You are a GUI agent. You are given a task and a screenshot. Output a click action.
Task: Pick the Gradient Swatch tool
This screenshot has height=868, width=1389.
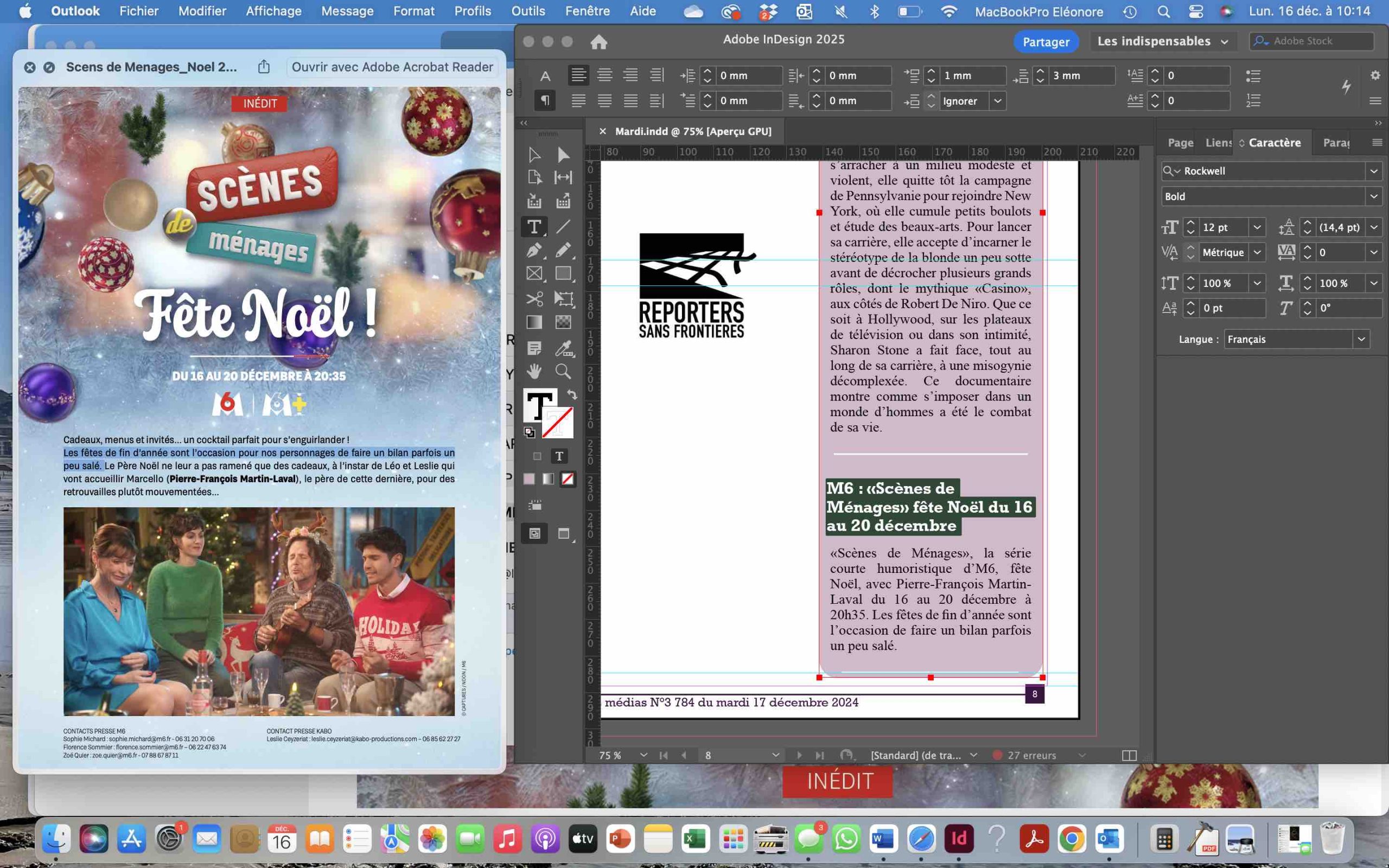pos(534,322)
